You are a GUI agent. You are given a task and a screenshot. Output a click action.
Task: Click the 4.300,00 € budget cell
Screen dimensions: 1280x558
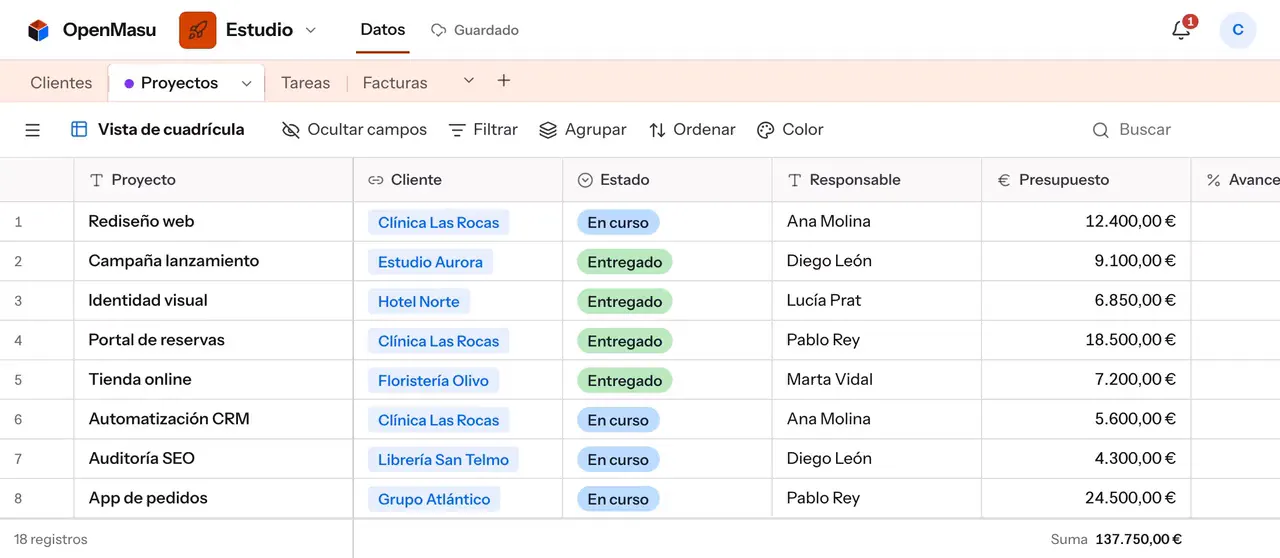click(x=1086, y=459)
